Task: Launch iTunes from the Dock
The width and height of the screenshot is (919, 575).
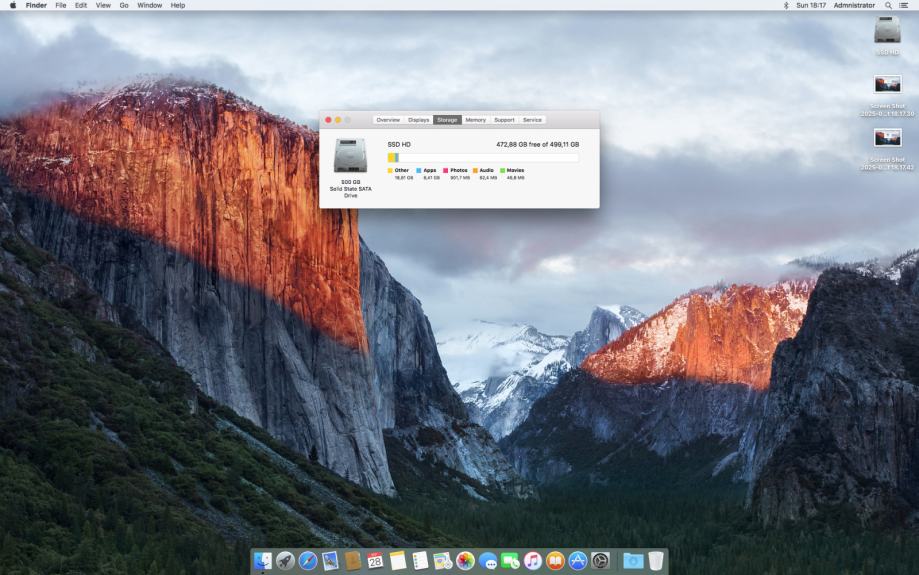Action: tap(533, 561)
